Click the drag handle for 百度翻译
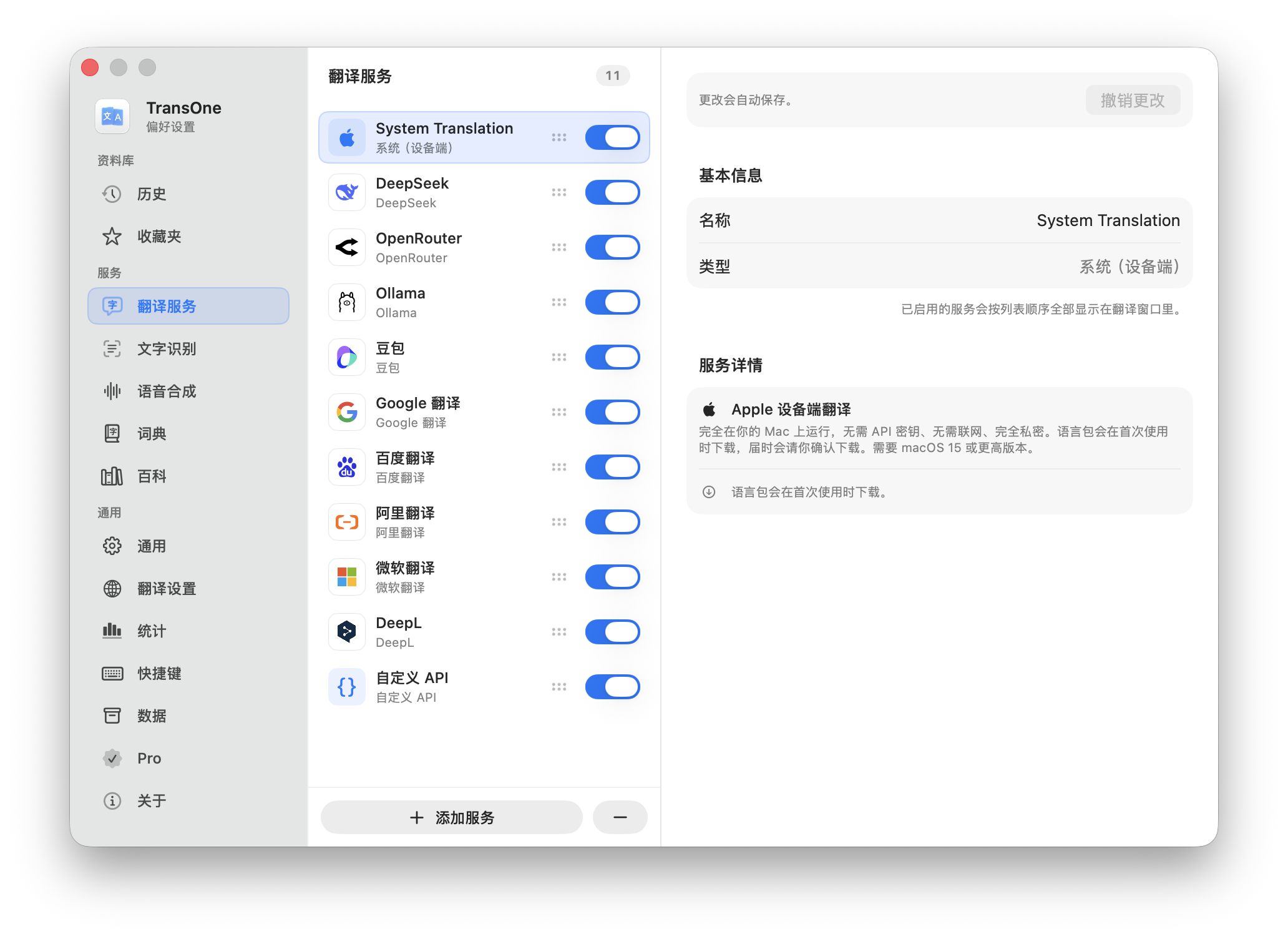 (x=559, y=467)
